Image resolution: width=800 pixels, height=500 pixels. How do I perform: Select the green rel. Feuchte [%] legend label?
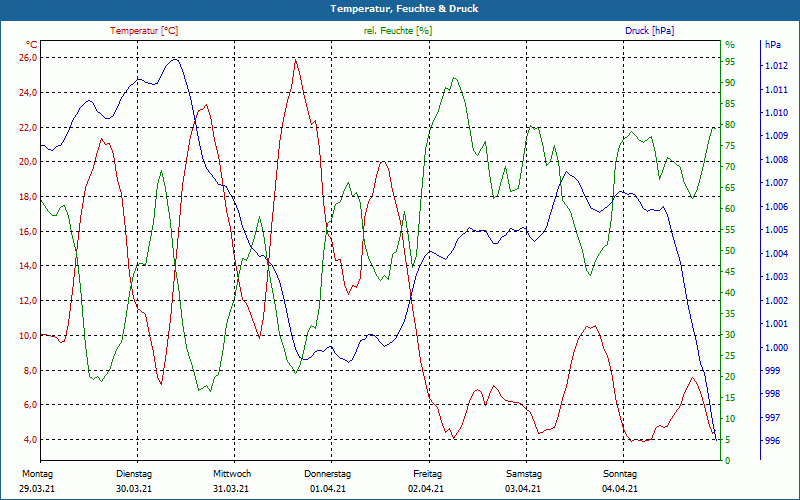point(397,31)
